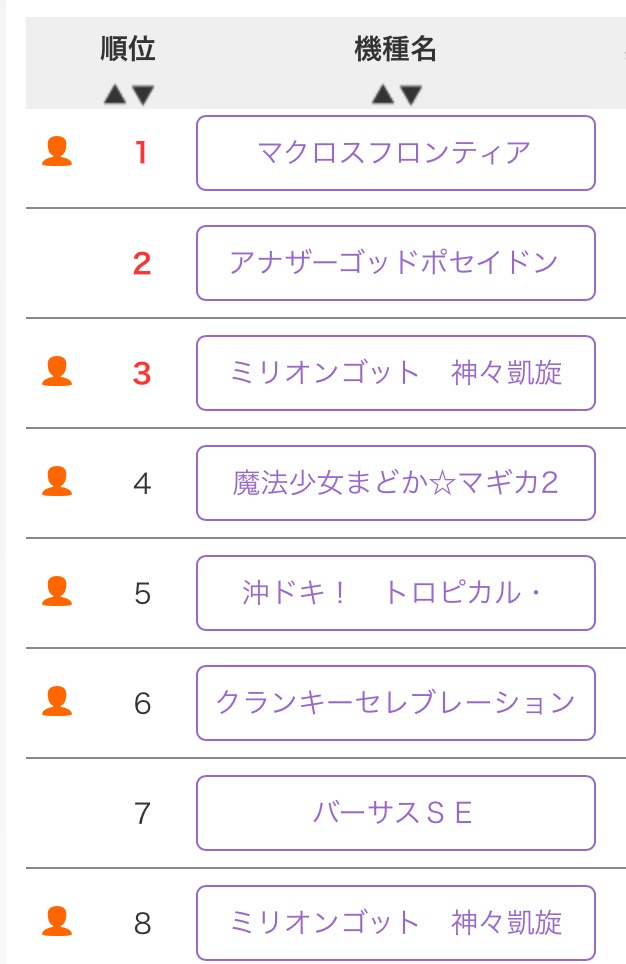Sort 順位 column descending with down arrow
This screenshot has height=964, width=626.
point(143,95)
